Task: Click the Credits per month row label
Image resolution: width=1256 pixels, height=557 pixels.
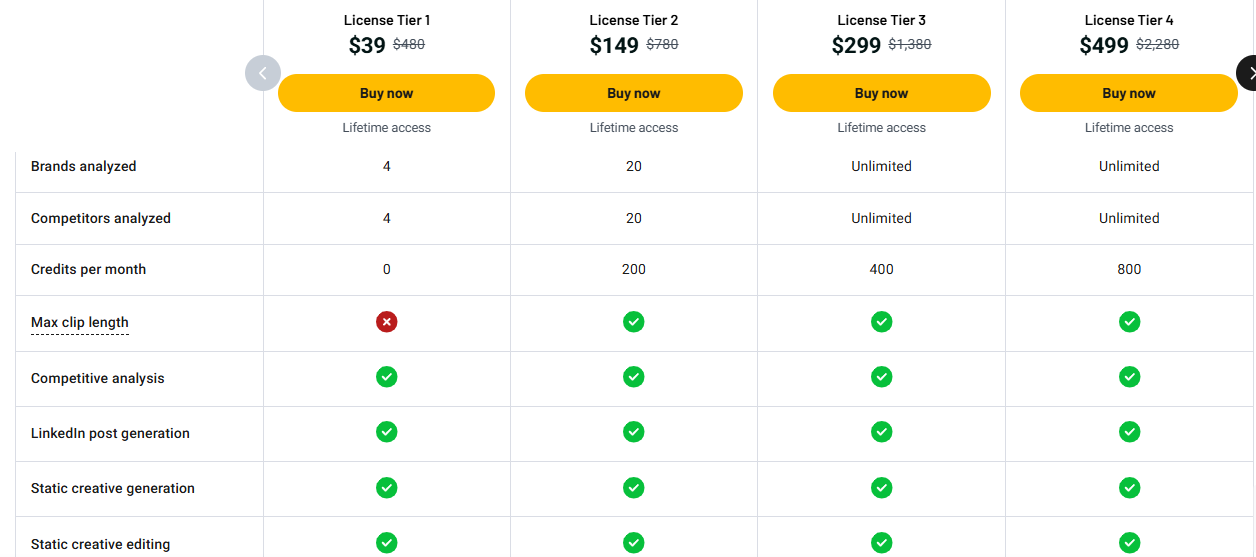Action: tap(88, 269)
